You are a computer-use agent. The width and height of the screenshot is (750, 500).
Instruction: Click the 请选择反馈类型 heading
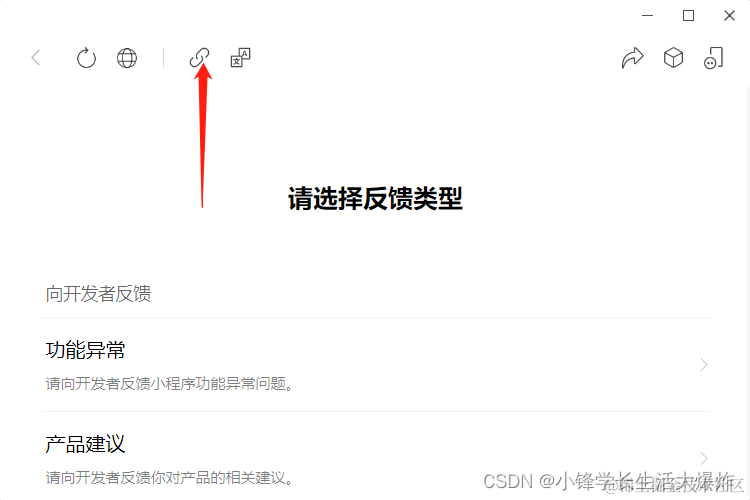(x=375, y=198)
